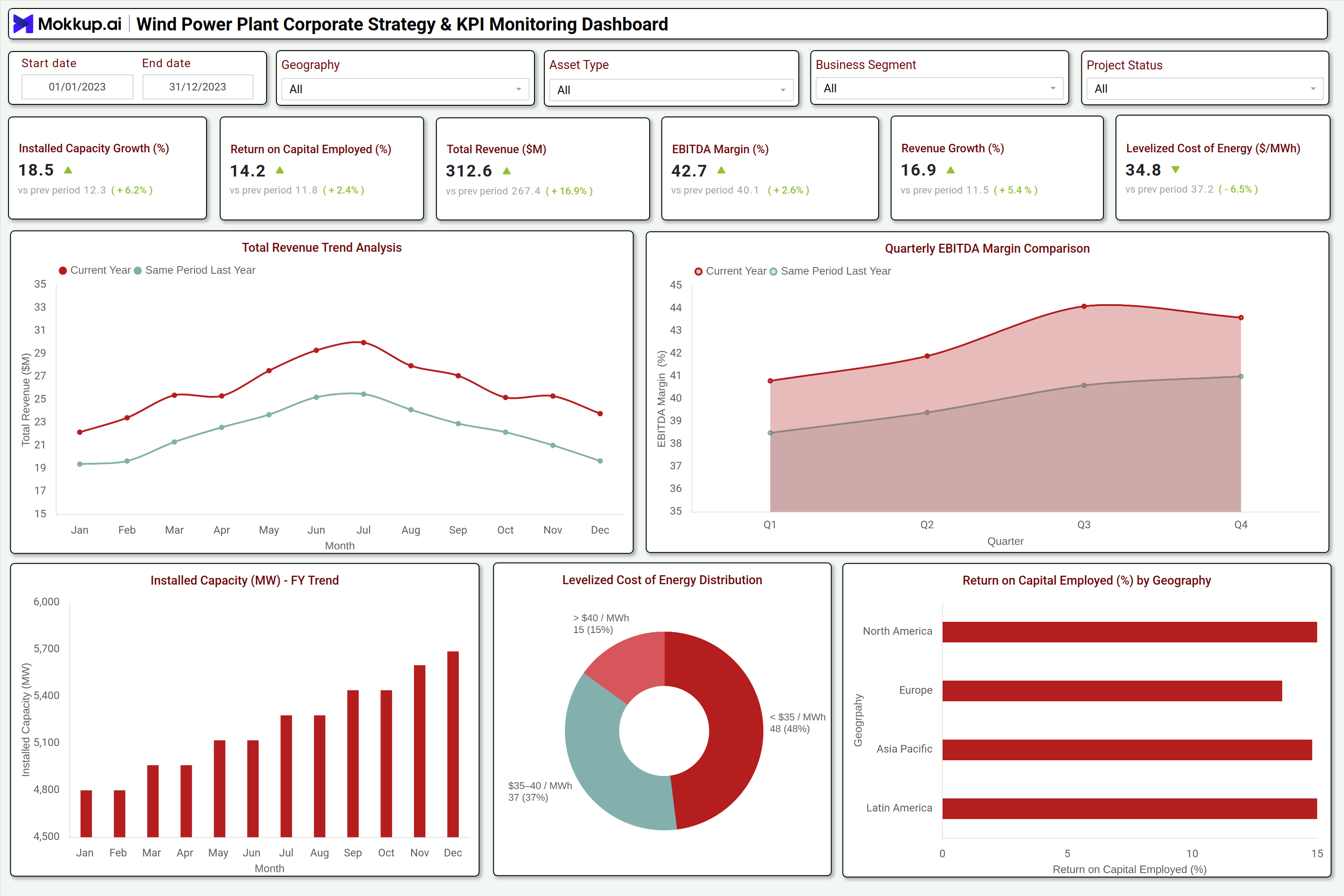
Task: Select the Q3 point on Current Year EBITDA line
Action: point(1084,306)
